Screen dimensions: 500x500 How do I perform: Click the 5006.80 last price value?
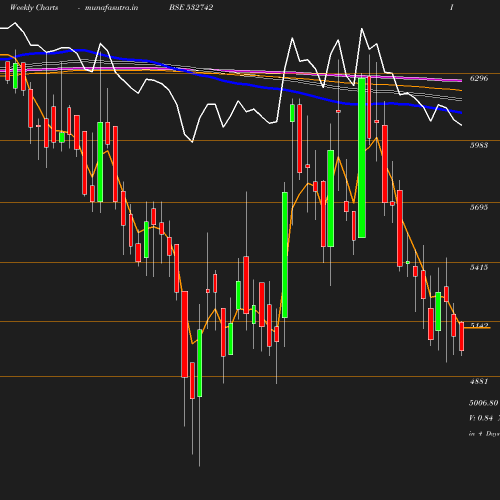click(484, 403)
